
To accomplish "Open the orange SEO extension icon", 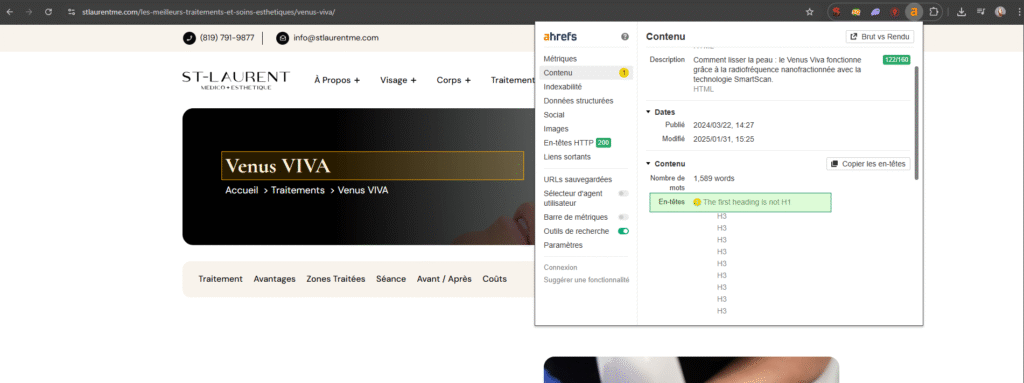I will pyautogui.click(x=856, y=12).
